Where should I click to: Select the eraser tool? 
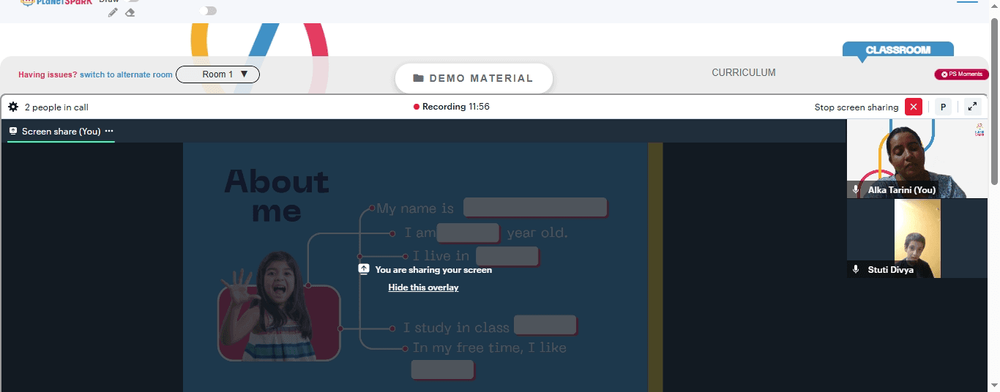click(130, 12)
